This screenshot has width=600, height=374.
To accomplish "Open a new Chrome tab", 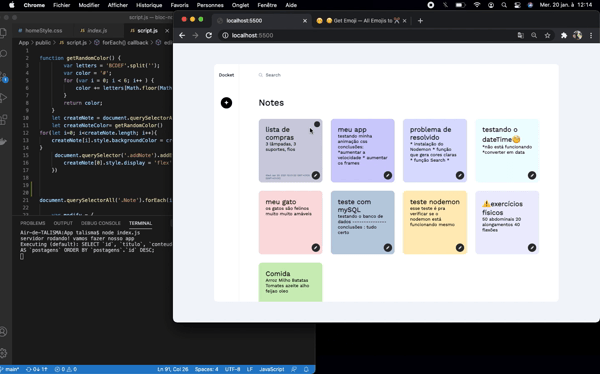I will [420, 21].
